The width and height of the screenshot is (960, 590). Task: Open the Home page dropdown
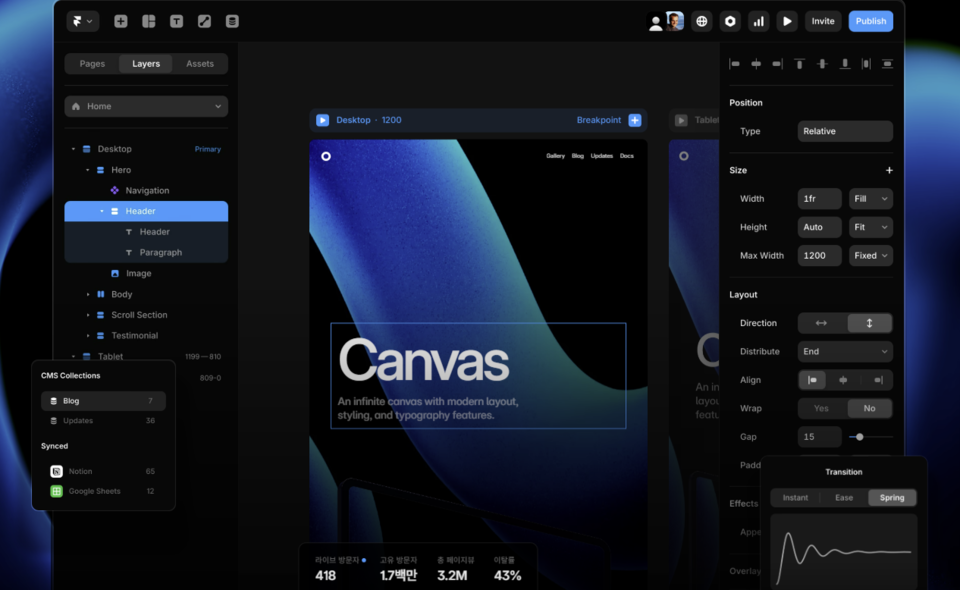(x=146, y=106)
